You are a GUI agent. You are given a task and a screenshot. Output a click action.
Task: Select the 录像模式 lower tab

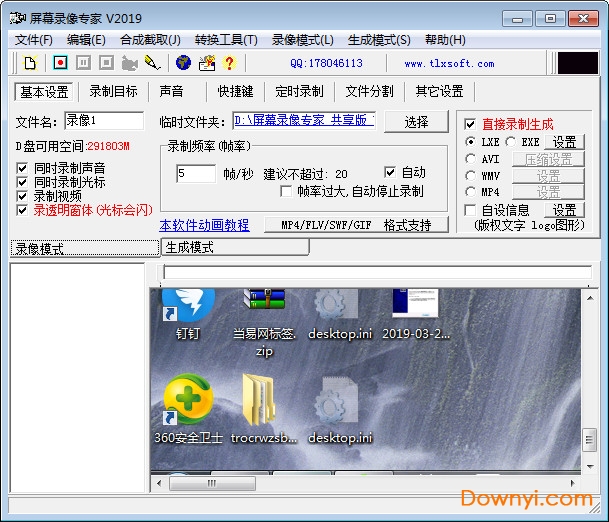(x=85, y=248)
